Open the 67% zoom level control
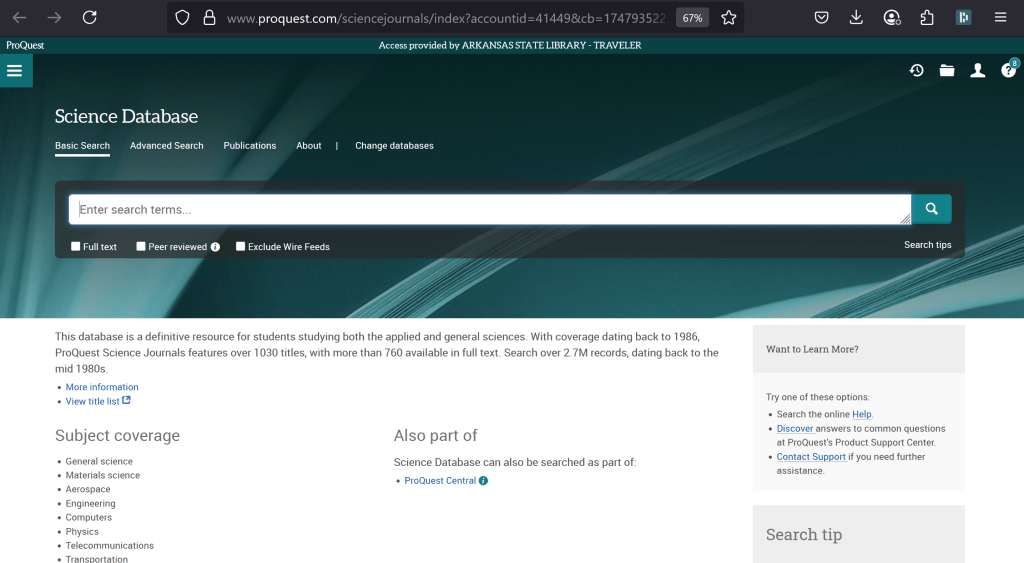The height and width of the screenshot is (563, 1024). coord(692,18)
